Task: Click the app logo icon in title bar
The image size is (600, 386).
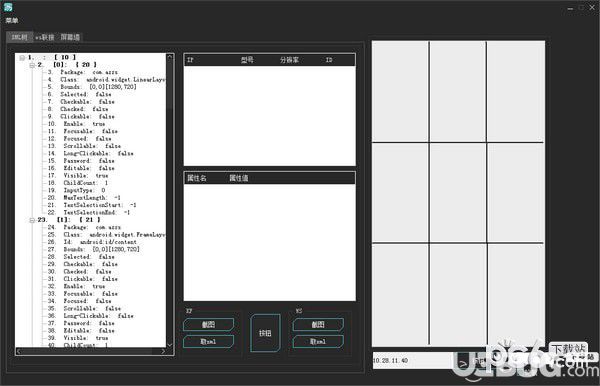Action: pos(8,7)
